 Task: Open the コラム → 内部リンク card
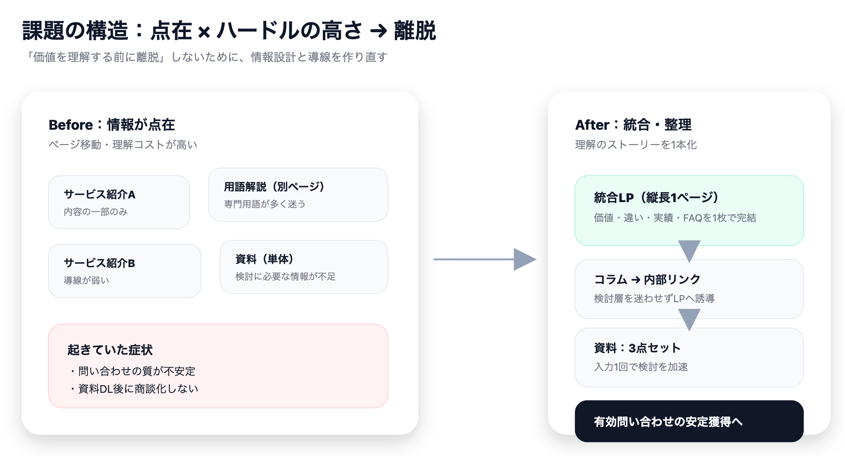689,287
